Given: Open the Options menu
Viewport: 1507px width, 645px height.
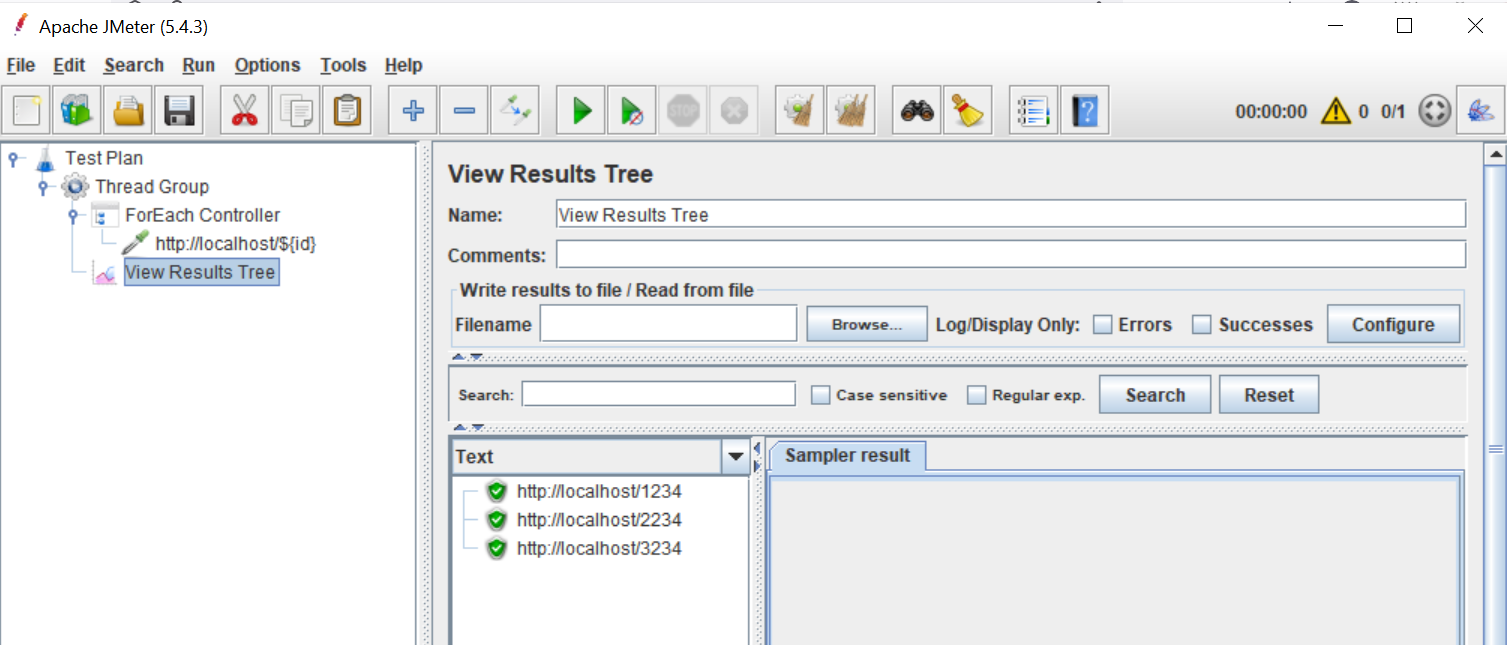Looking at the screenshot, I should click(x=267, y=65).
